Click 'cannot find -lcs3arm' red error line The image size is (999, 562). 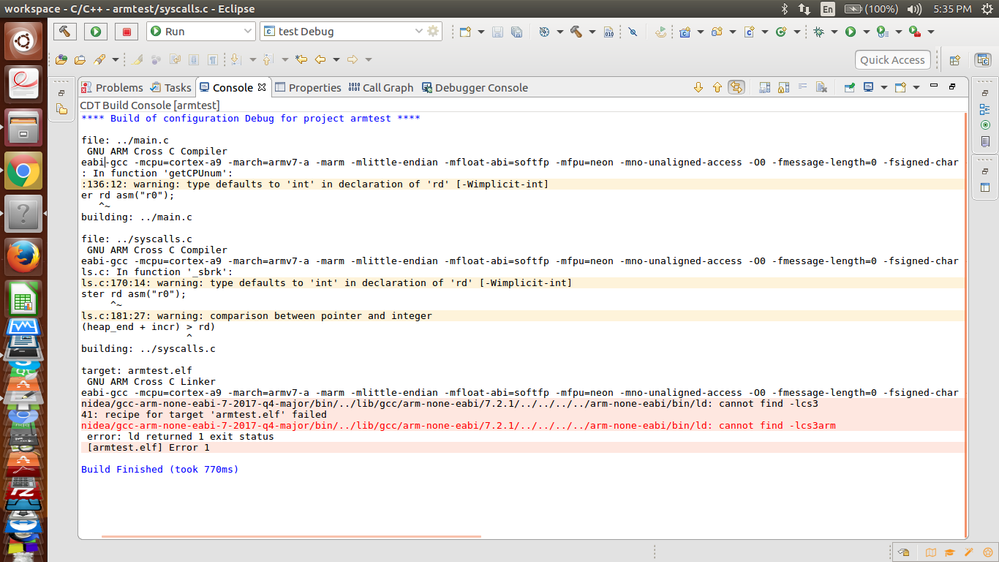pos(458,426)
